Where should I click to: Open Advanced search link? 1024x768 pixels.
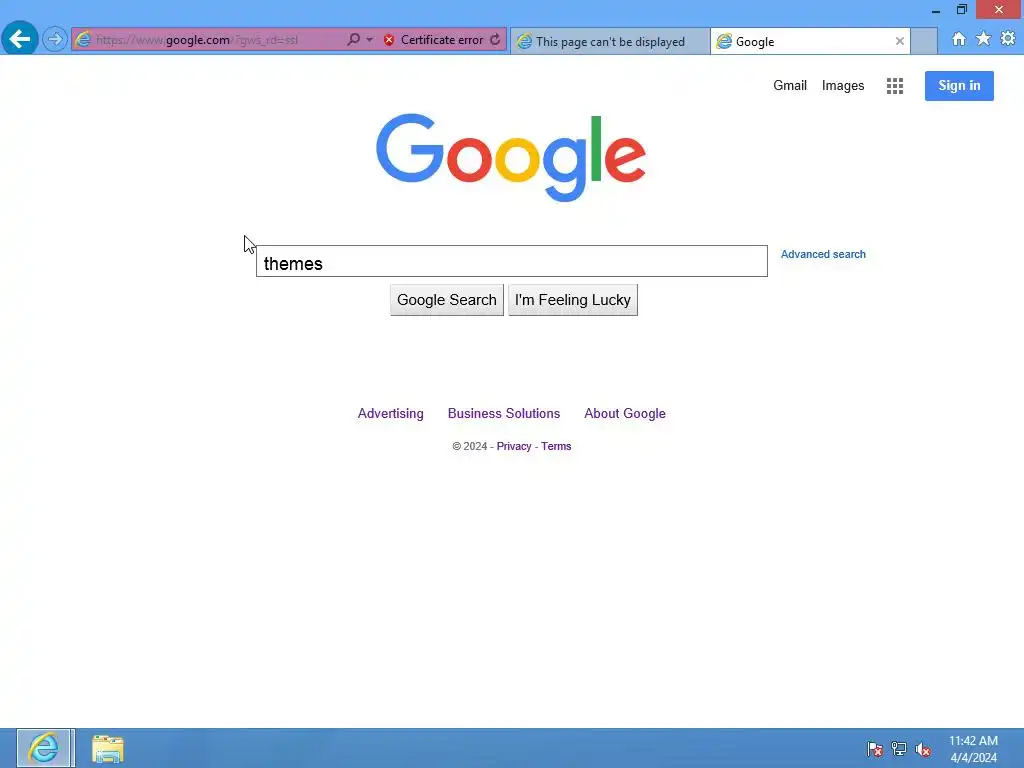point(823,254)
